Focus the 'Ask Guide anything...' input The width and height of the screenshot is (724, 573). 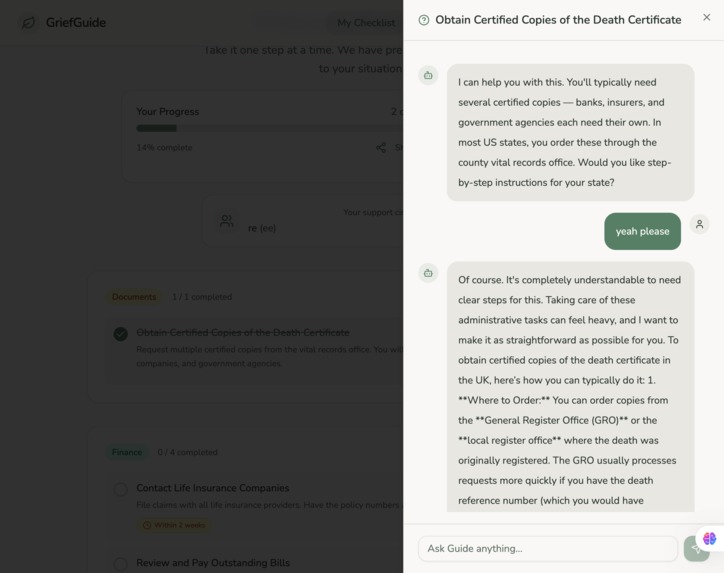pos(548,549)
